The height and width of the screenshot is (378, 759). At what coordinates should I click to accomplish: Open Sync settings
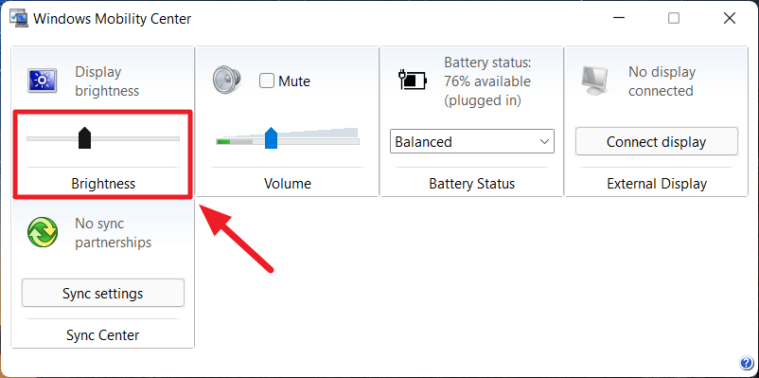tap(103, 293)
